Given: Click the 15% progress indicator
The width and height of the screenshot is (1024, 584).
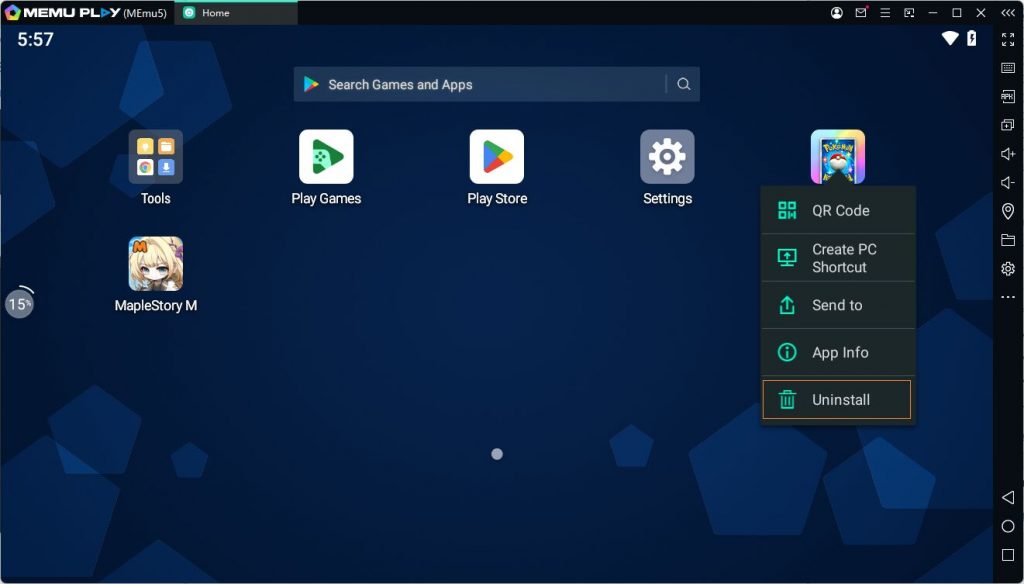Looking at the screenshot, I should [20, 303].
